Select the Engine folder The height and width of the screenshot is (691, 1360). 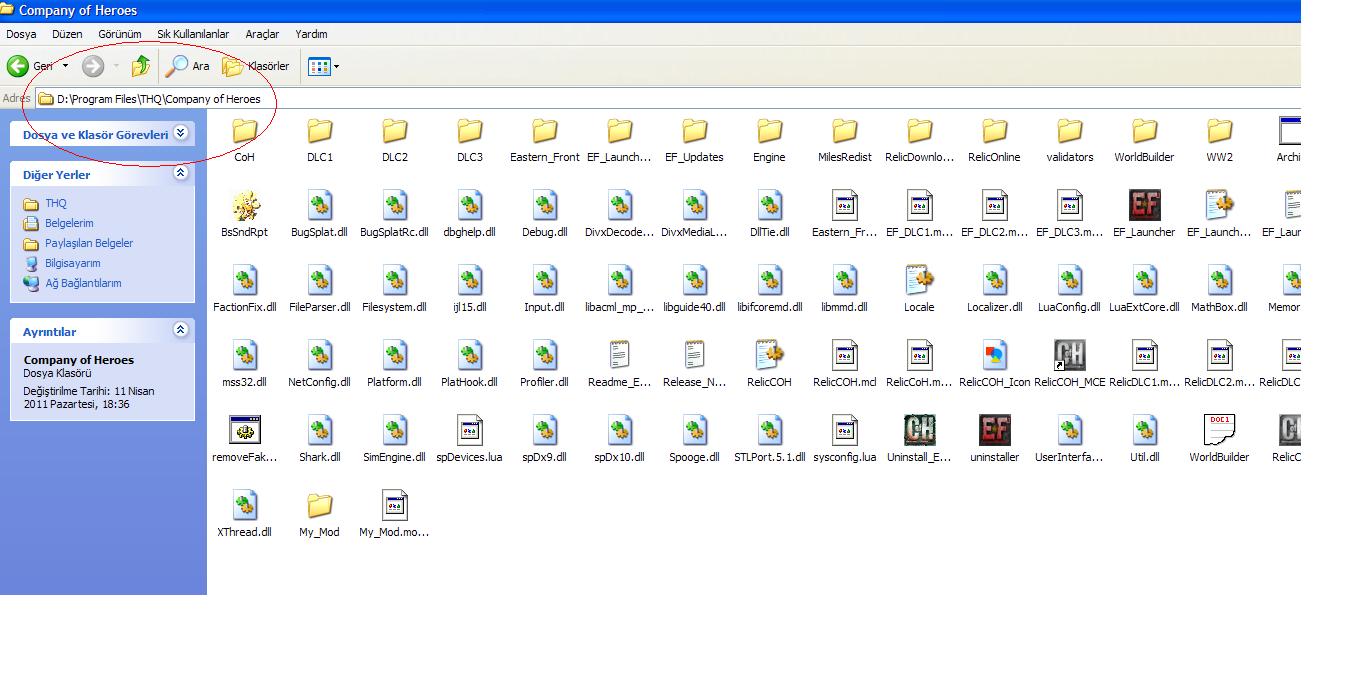point(769,140)
